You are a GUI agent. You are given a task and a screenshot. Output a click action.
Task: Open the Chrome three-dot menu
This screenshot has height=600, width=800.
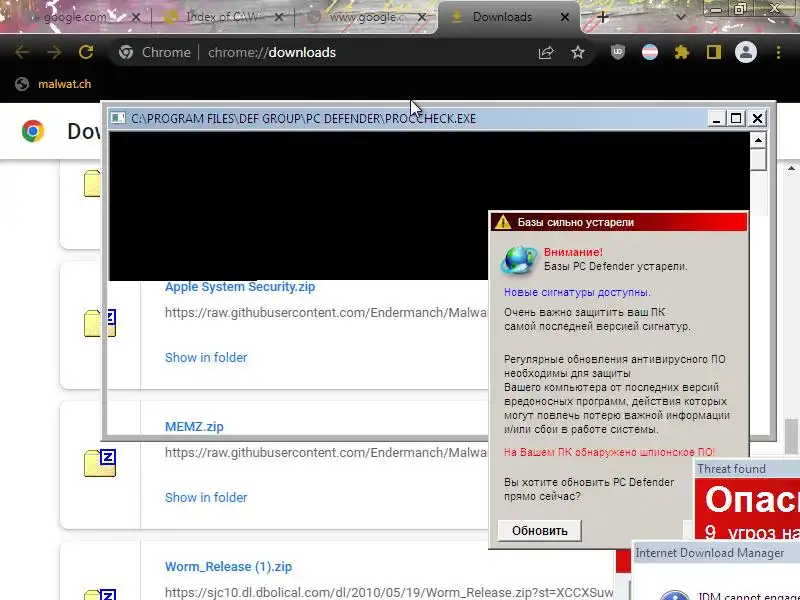778,52
